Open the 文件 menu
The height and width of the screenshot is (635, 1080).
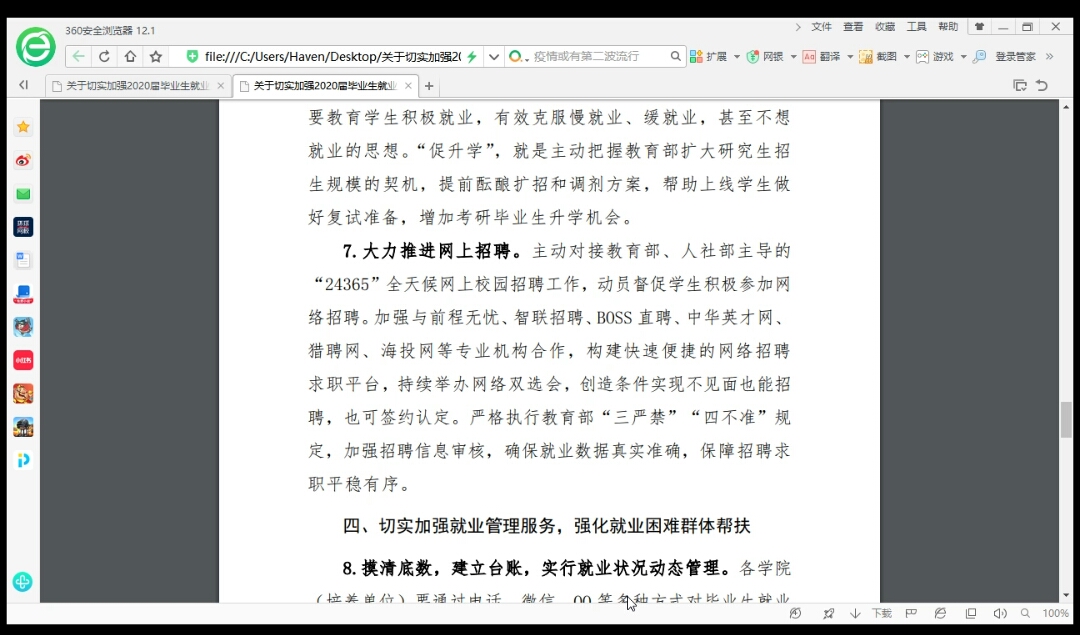point(821,27)
